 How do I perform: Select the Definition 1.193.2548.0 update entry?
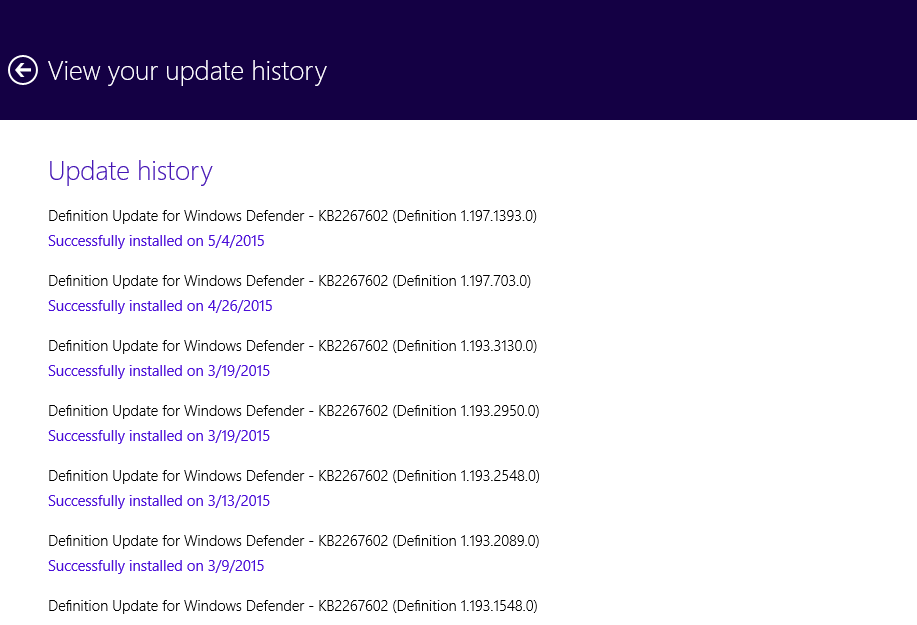click(294, 475)
